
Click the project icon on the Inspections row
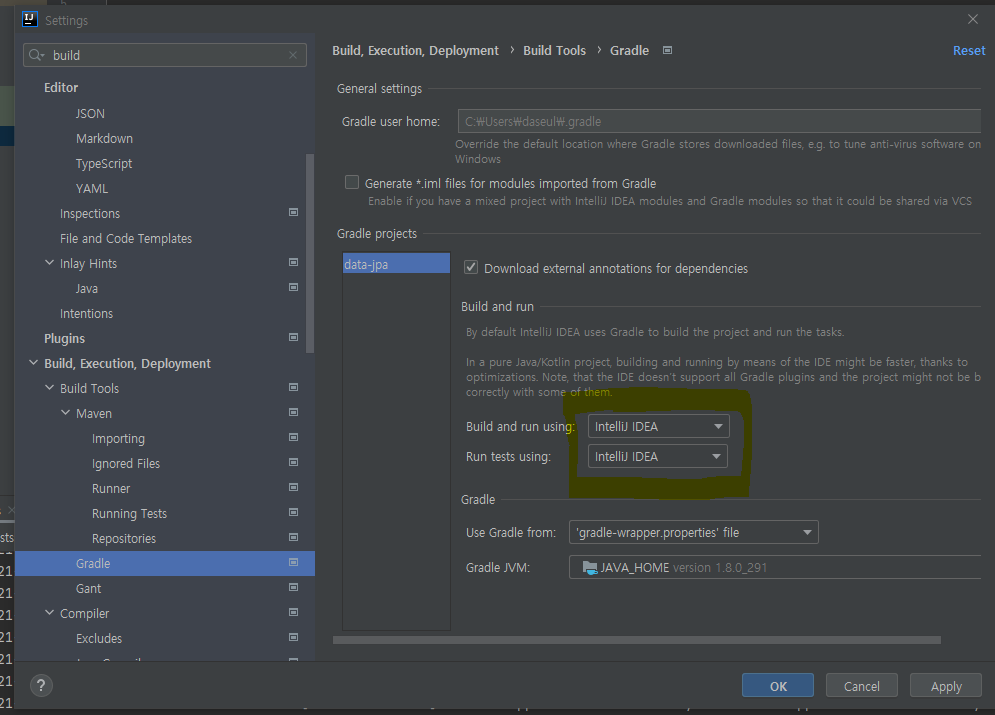tap(293, 212)
